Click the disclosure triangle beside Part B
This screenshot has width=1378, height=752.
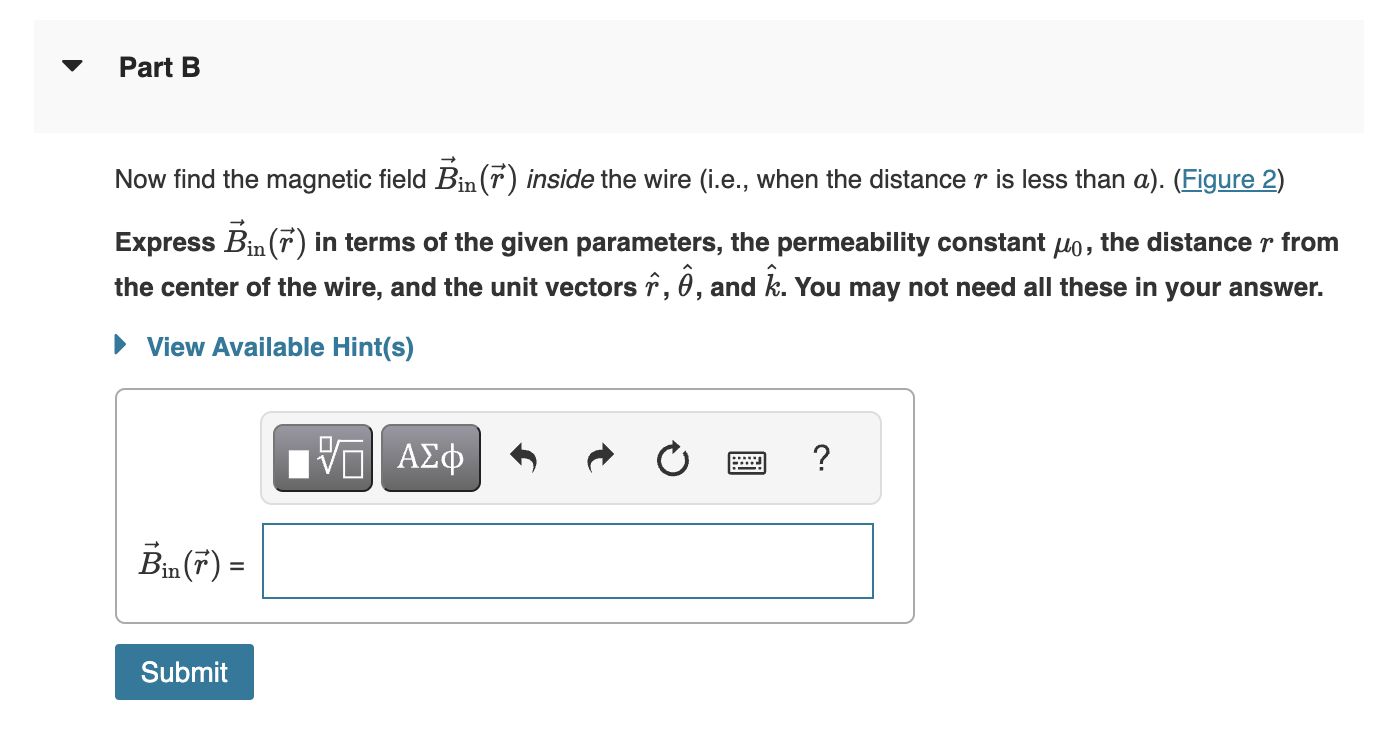click(71, 66)
